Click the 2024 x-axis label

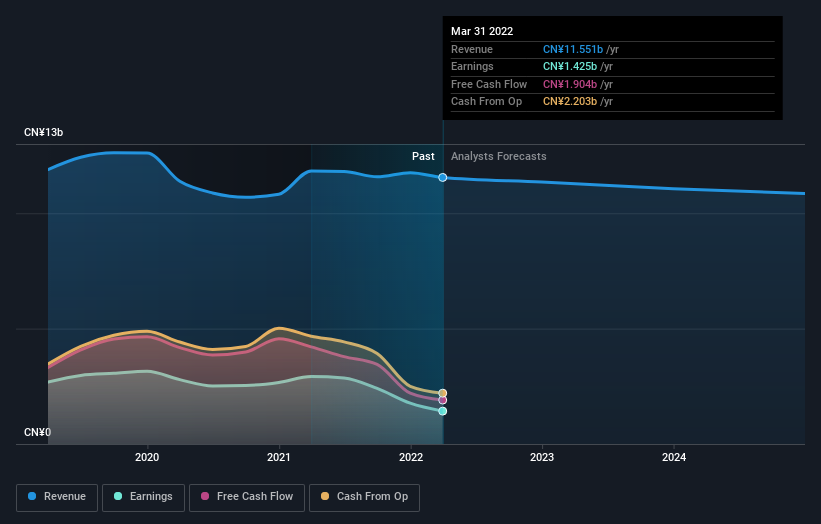click(x=674, y=457)
